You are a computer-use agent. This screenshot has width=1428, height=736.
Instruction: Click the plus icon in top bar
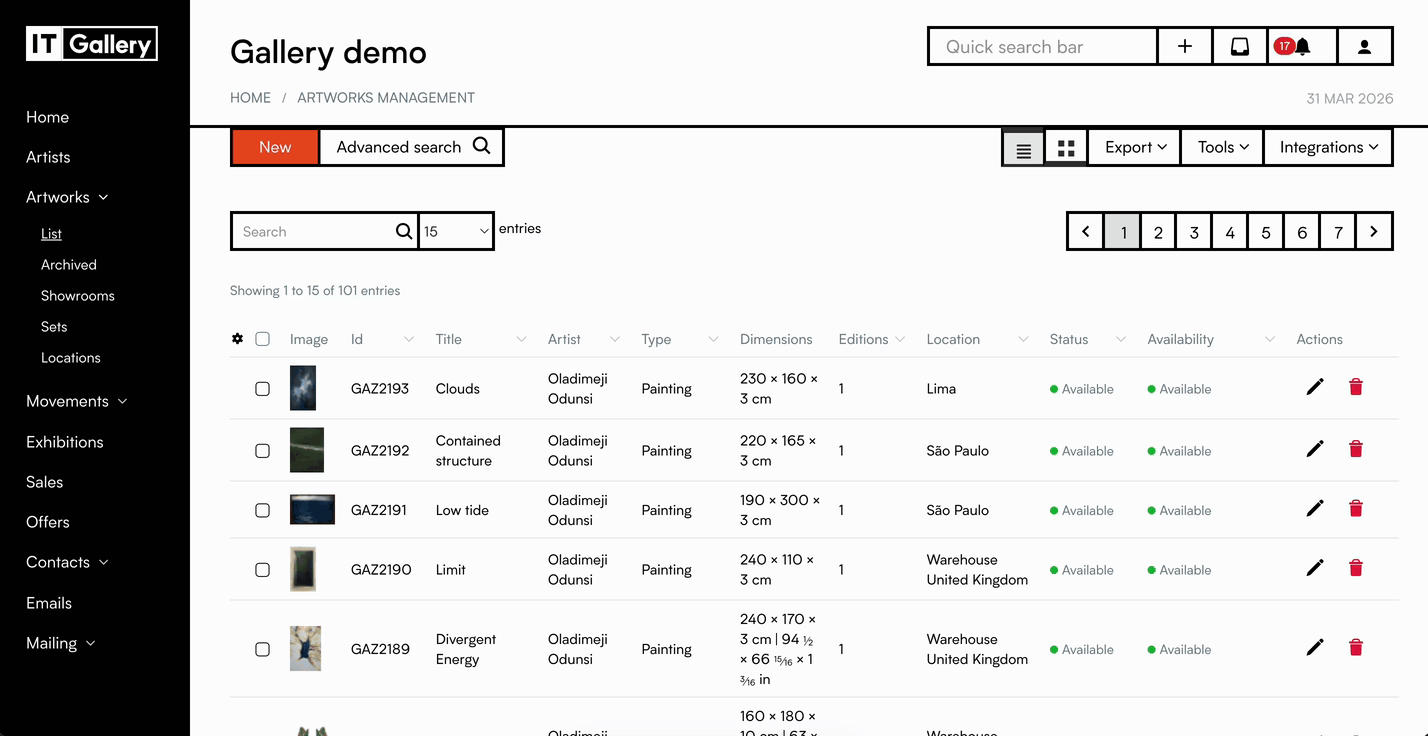coord(1184,46)
